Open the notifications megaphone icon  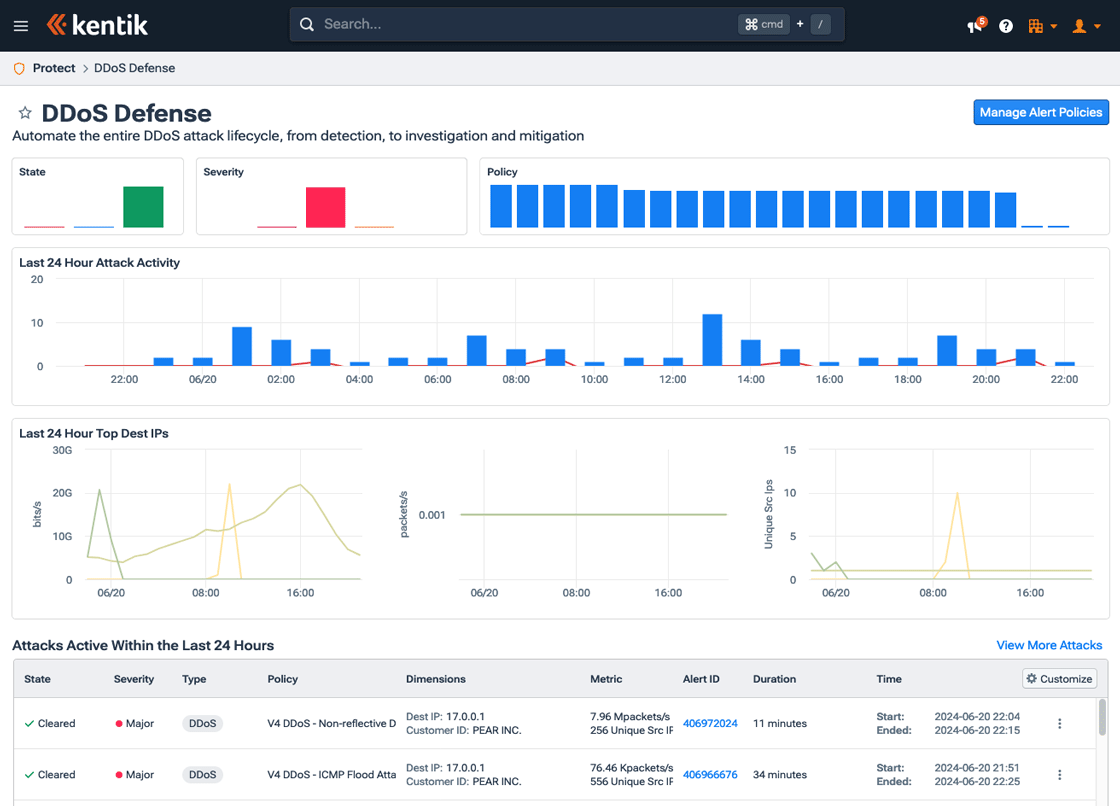point(972,25)
